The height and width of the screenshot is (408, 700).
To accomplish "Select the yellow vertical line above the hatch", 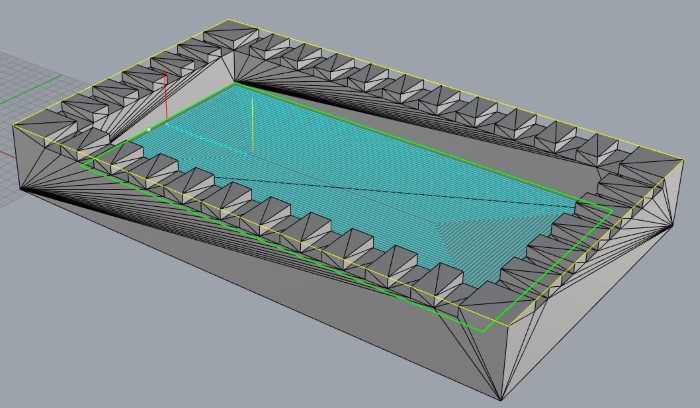I will pos(252,125).
